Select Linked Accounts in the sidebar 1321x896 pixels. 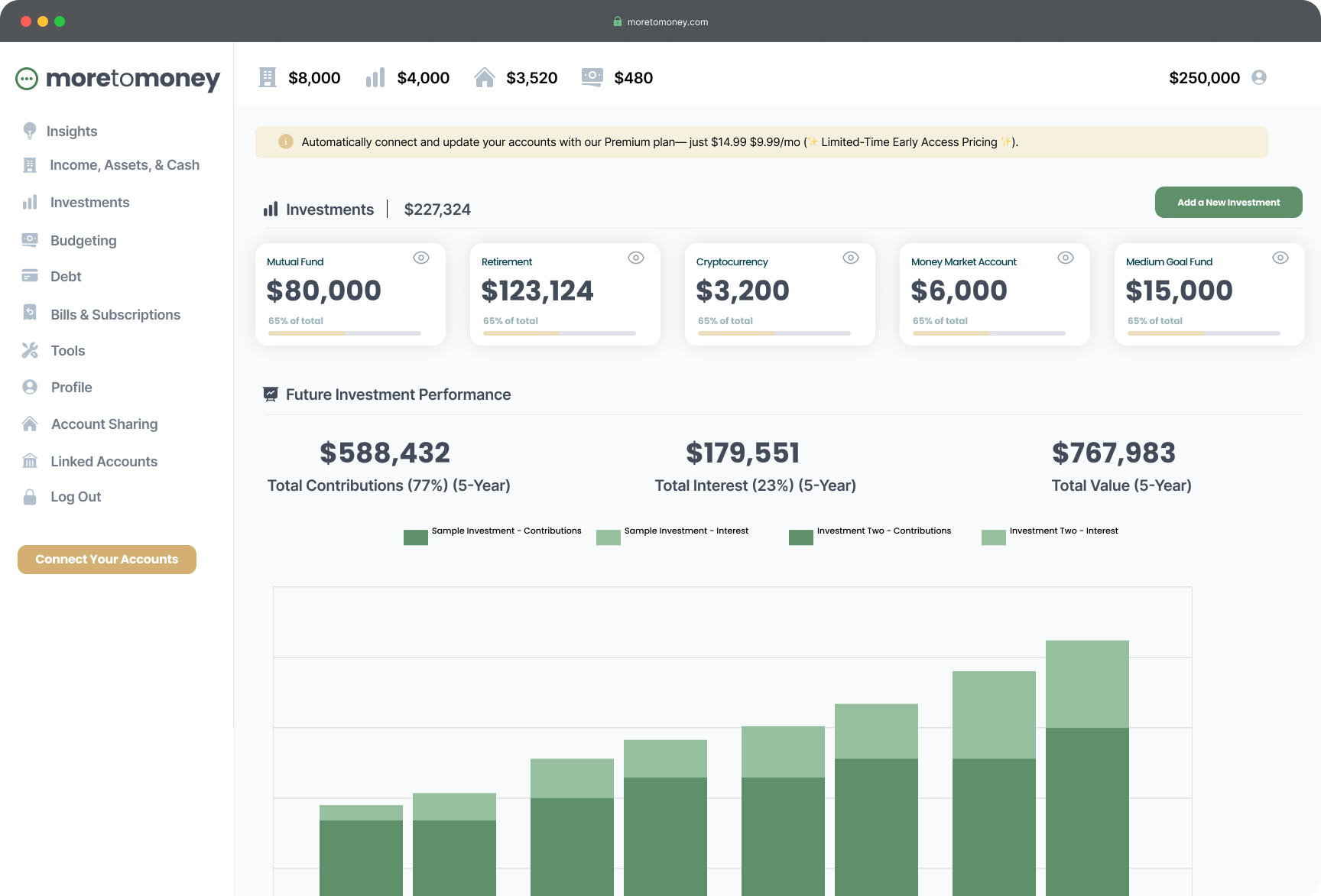(104, 462)
